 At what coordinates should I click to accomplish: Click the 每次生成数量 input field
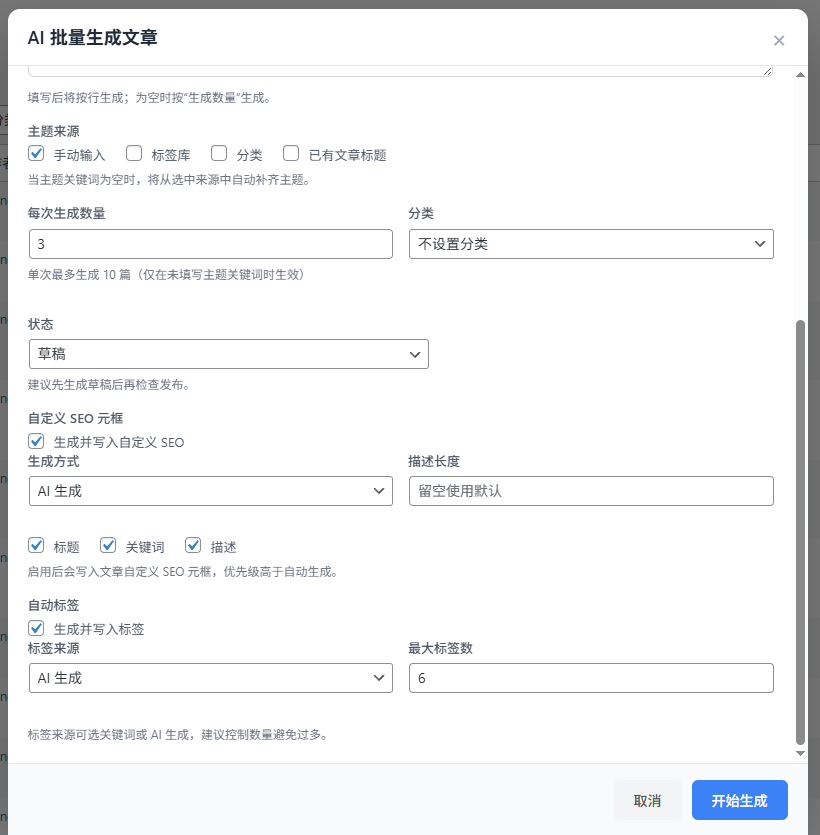[x=210, y=244]
